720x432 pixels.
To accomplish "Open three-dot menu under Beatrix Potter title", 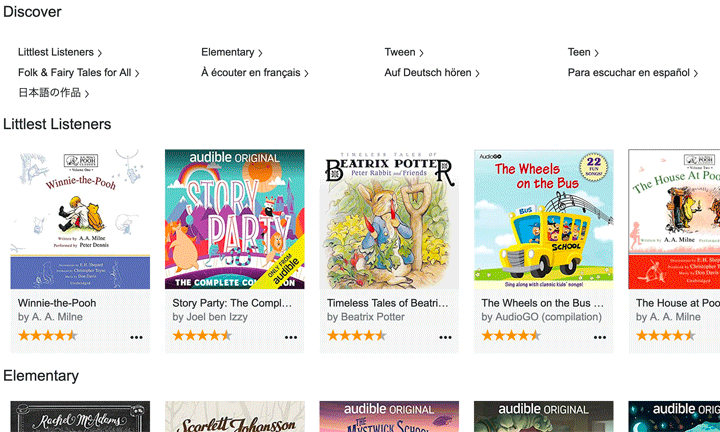I will coord(445,337).
